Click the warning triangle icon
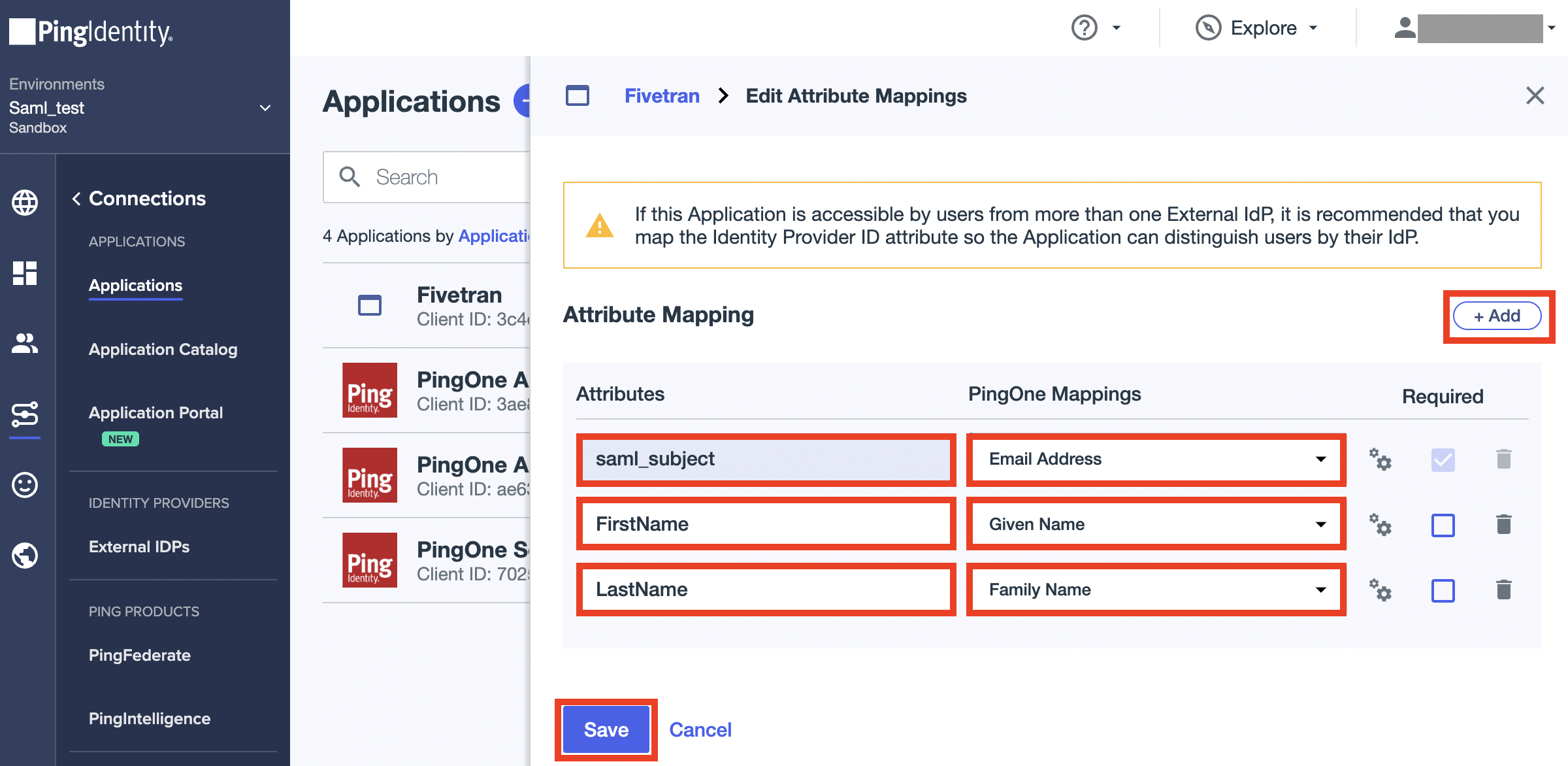The width and height of the screenshot is (1568, 766). pyautogui.click(x=600, y=225)
